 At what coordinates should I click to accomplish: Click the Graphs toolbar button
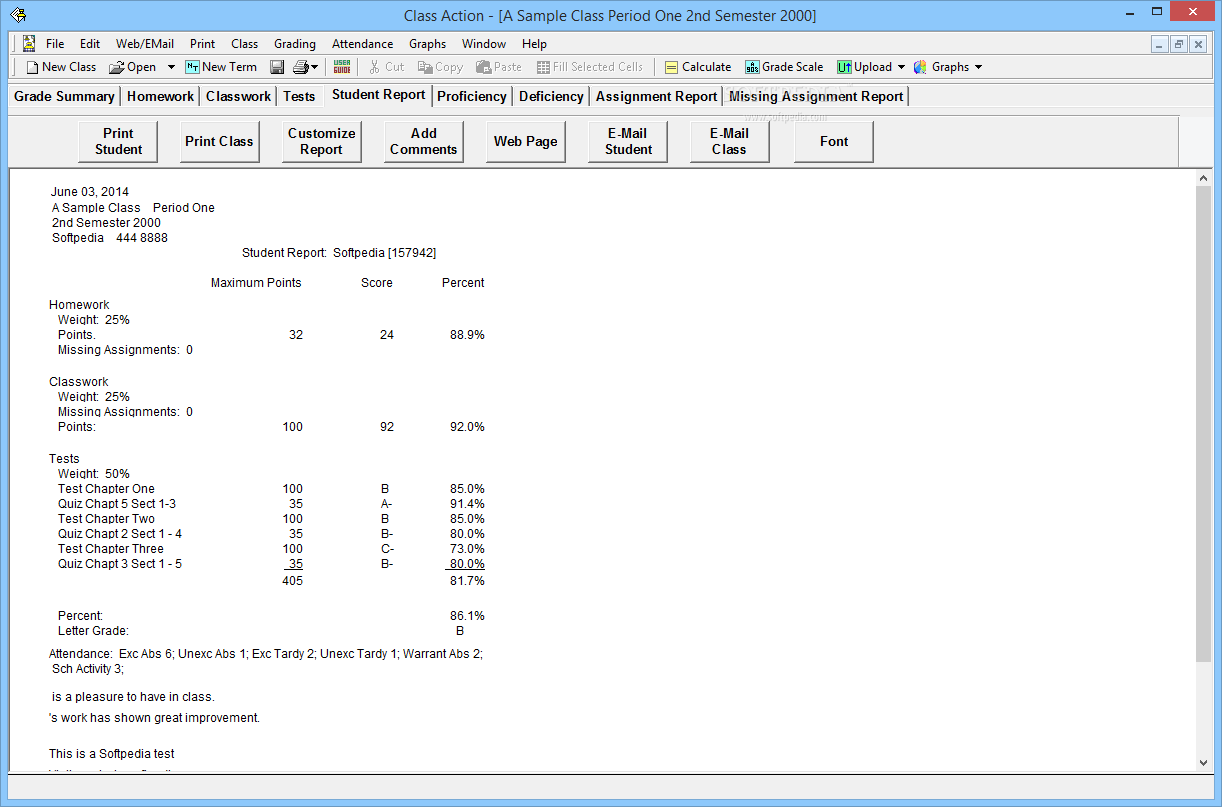click(x=941, y=67)
